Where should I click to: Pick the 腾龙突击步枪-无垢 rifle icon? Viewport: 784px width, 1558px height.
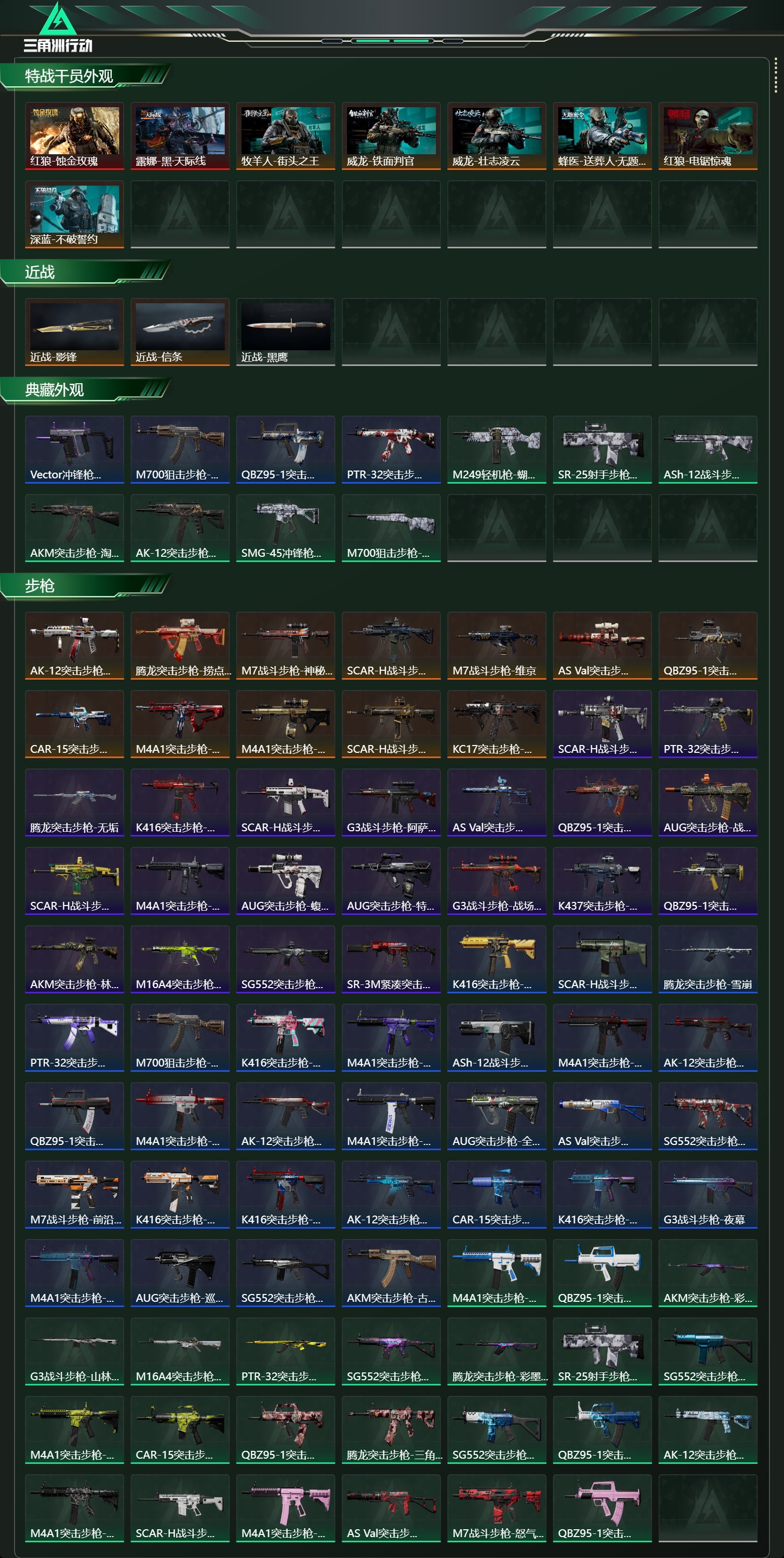74,803
